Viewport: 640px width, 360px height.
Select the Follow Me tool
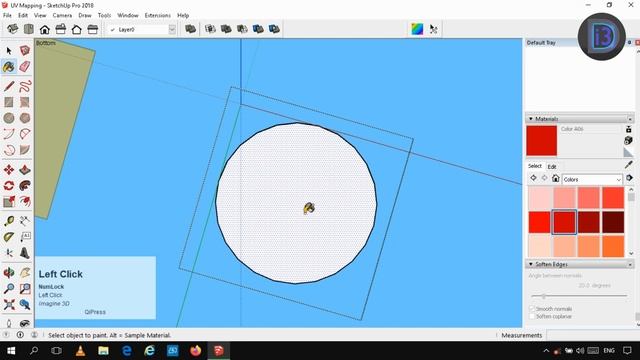[x=25, y=185]
